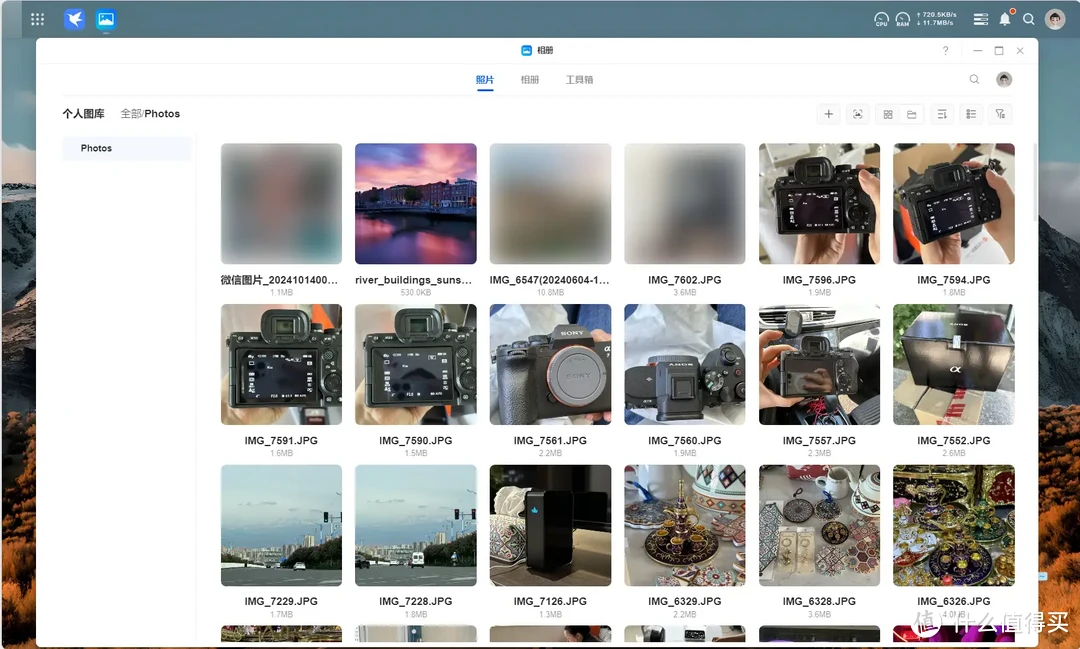Switch to the 相册 tab

tap(530, 79)
